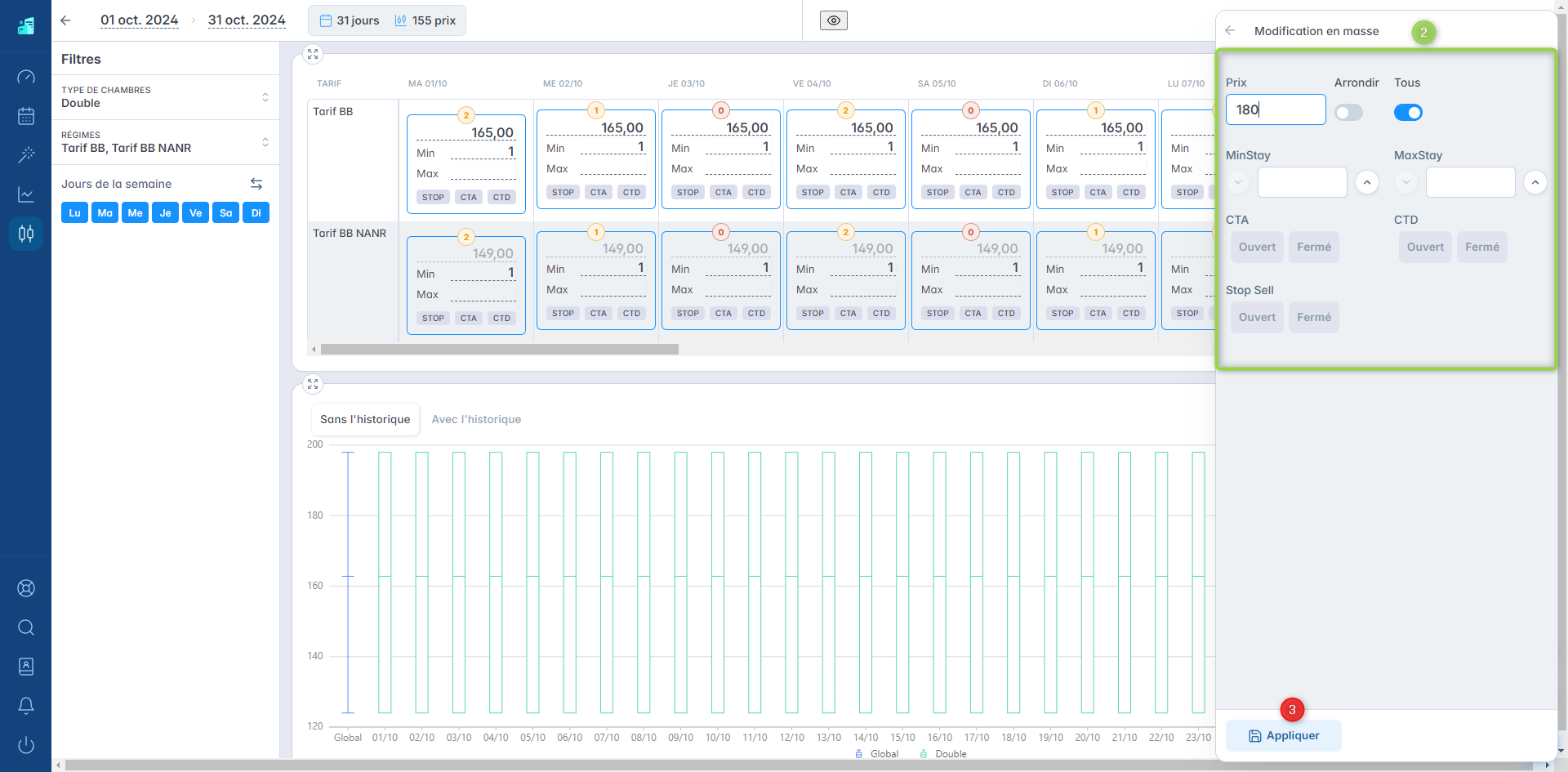Click STOP tag for Tarif BB on MA 01/10

click(x=433, y=197)
